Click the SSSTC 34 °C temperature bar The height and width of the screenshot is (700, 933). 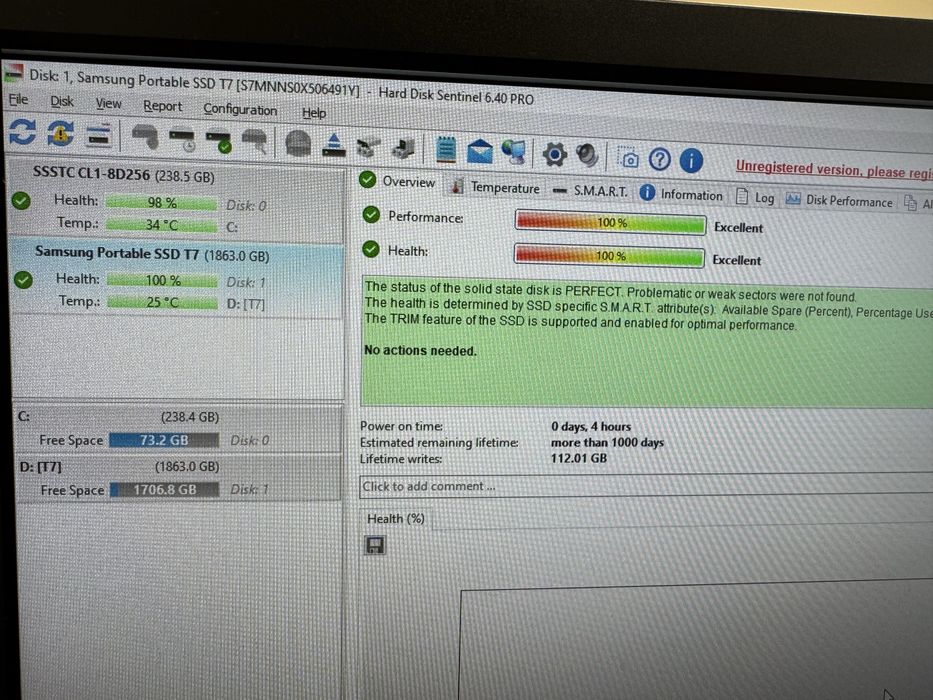click(x=162, y=225)
